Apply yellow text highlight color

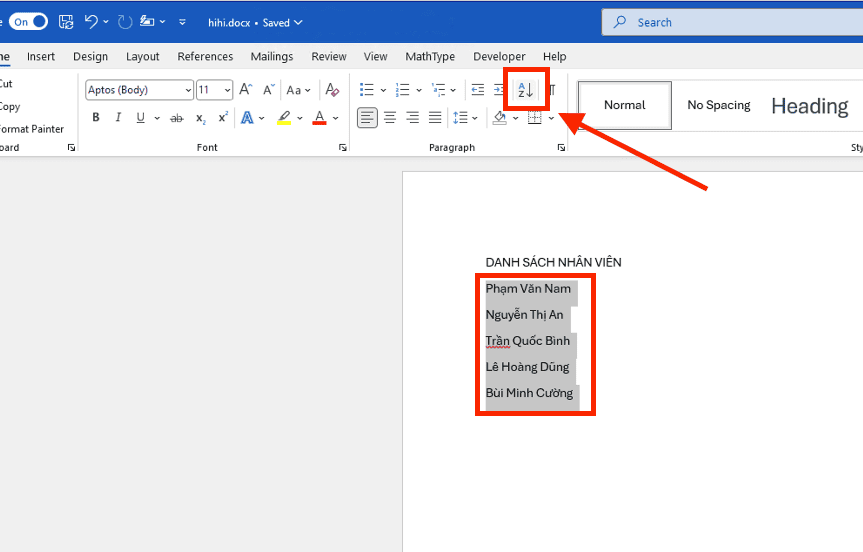click(x=284, y=117)
